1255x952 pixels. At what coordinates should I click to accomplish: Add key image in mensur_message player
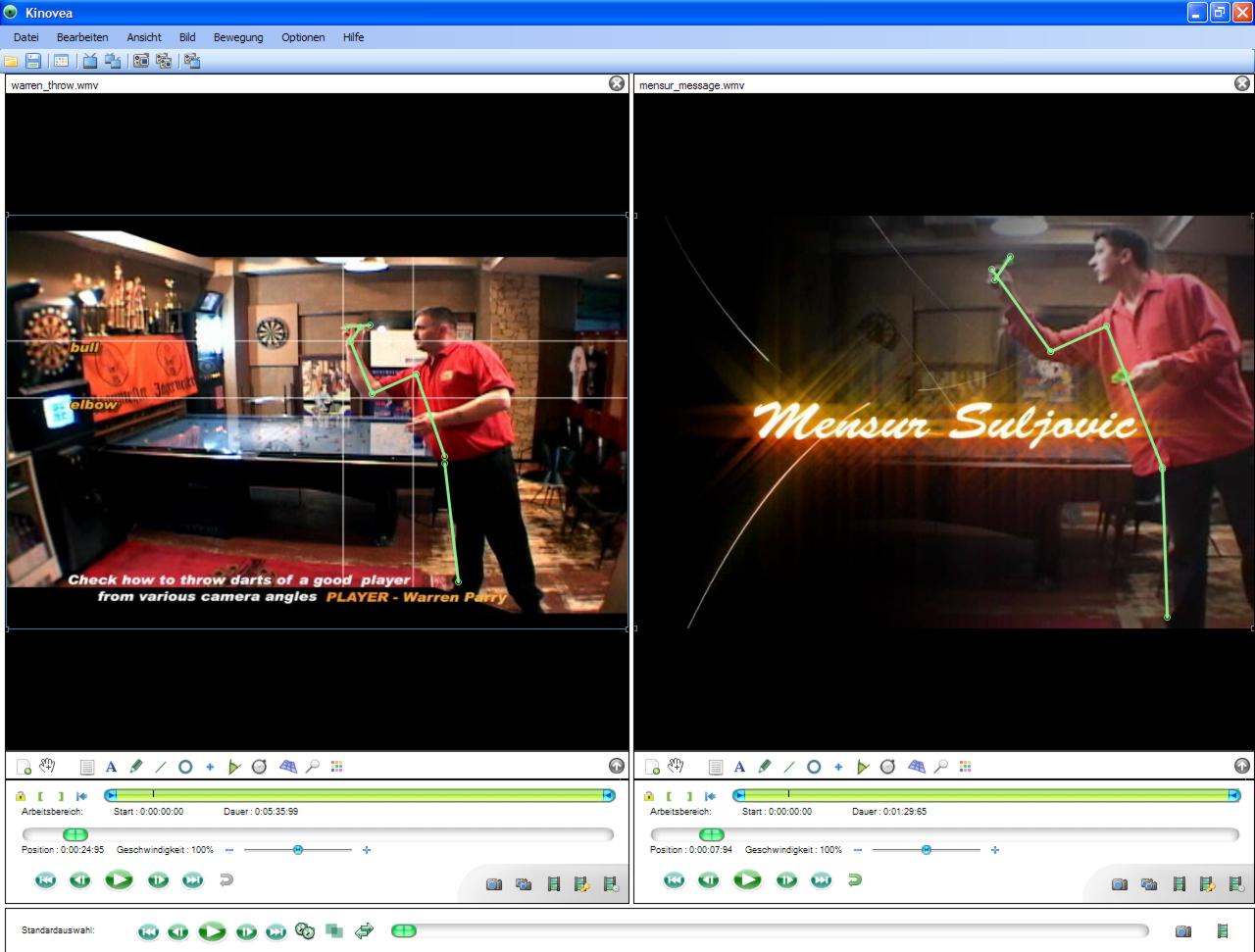[650, 767]
